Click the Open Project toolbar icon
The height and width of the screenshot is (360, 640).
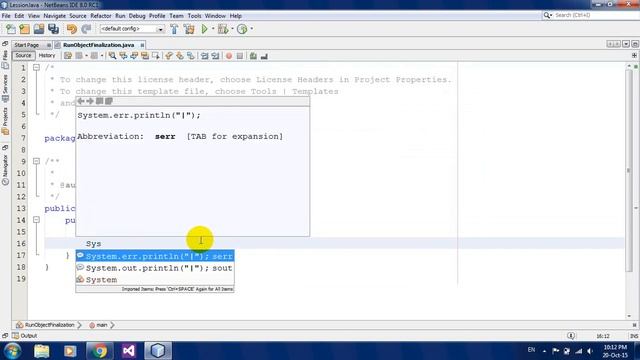[39, 29]
